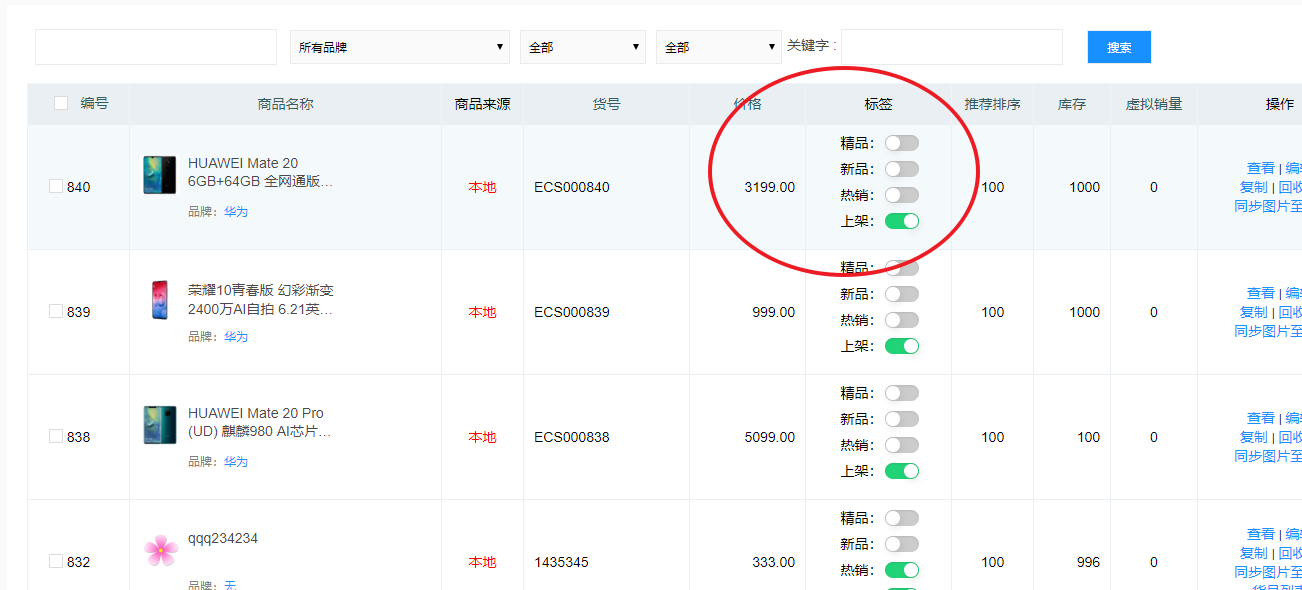The image size is (1302, 590).
Task: Click 复制 link for product 839
Action: (x=1253, y=312)
